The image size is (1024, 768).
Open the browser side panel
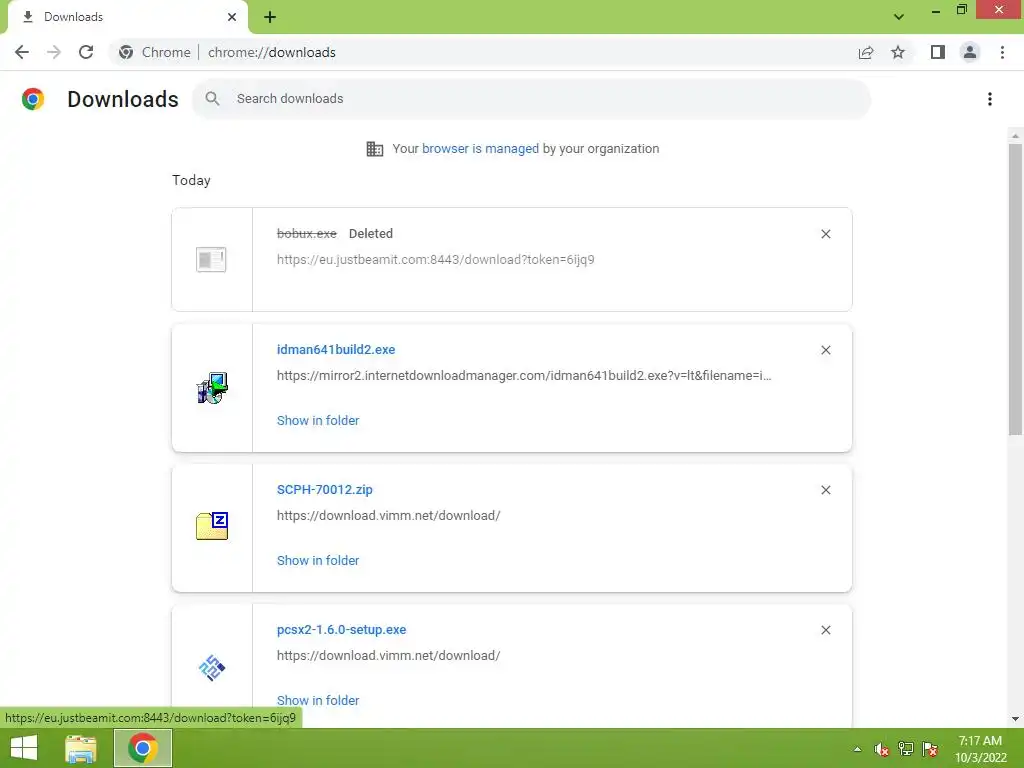pyautogui.click(x=938, y=52)
